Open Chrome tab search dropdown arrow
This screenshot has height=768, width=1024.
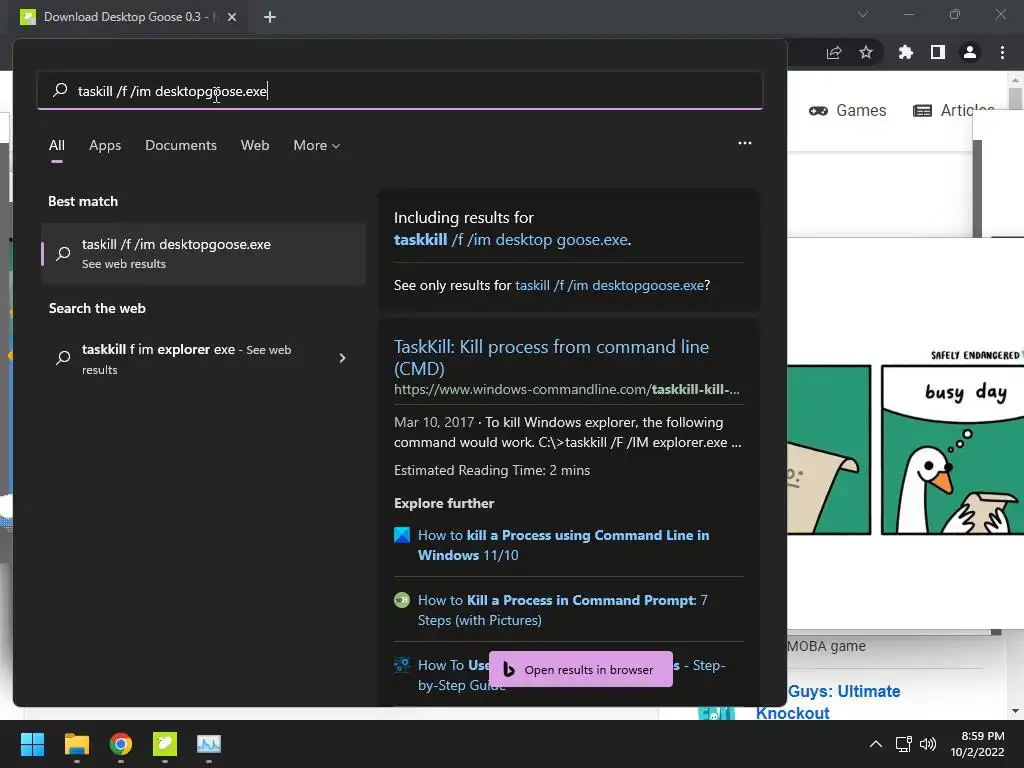[863, 14]
